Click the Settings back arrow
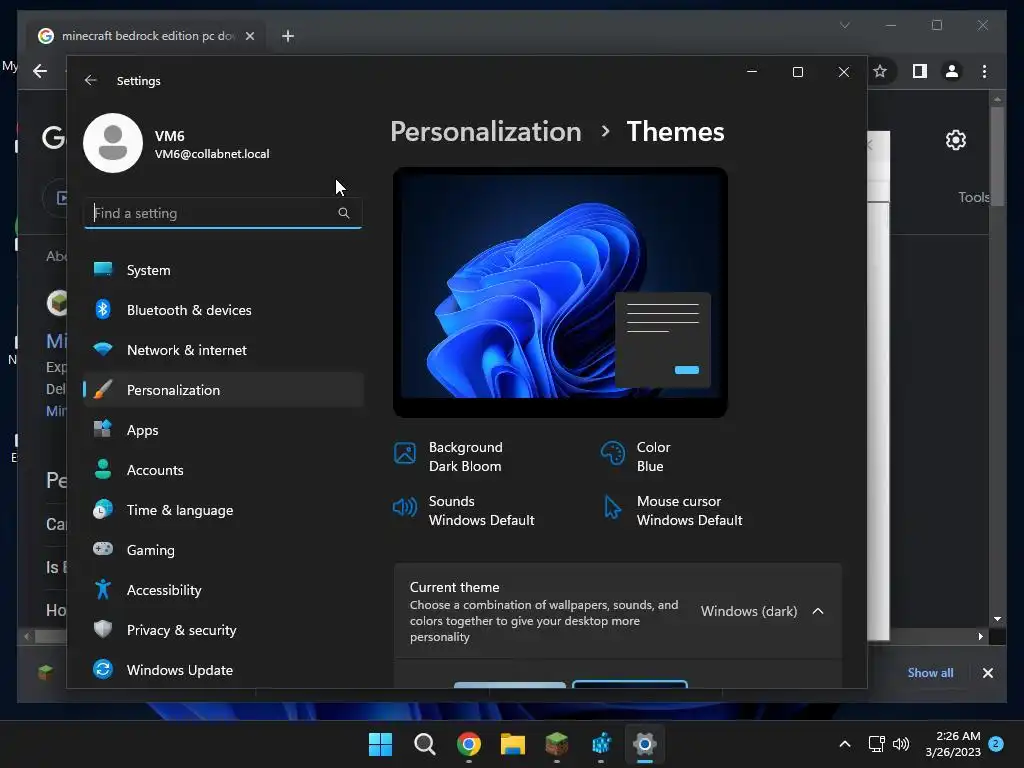 tap(91, 80)
